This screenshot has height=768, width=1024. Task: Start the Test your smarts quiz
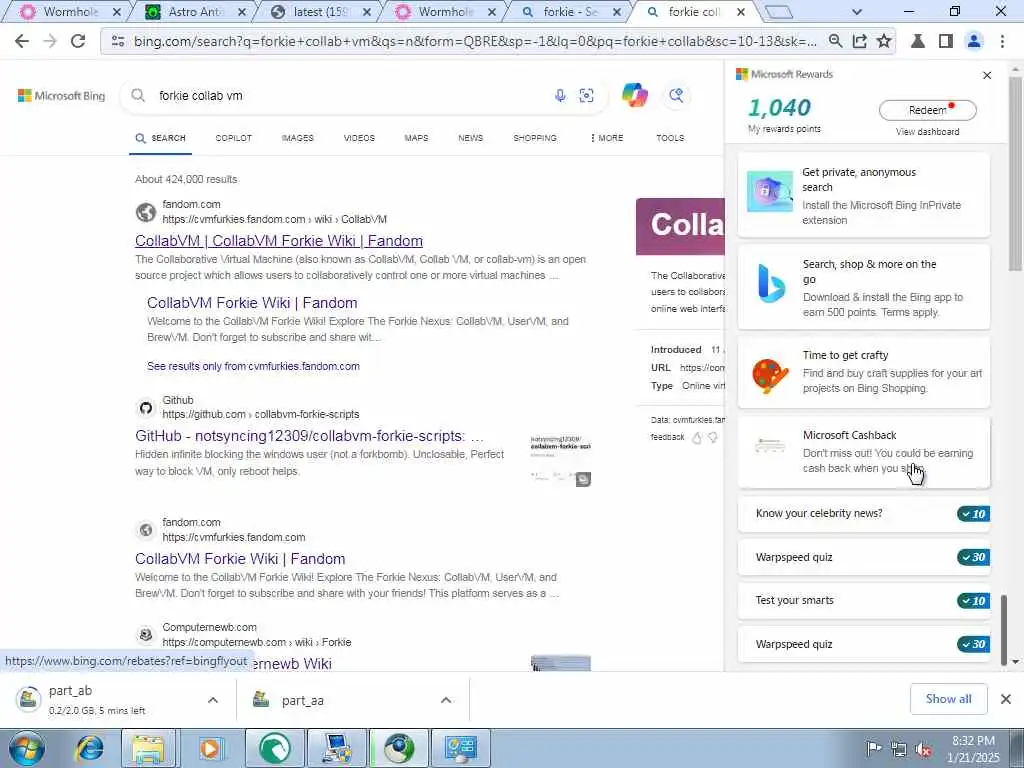click(863, 601)
